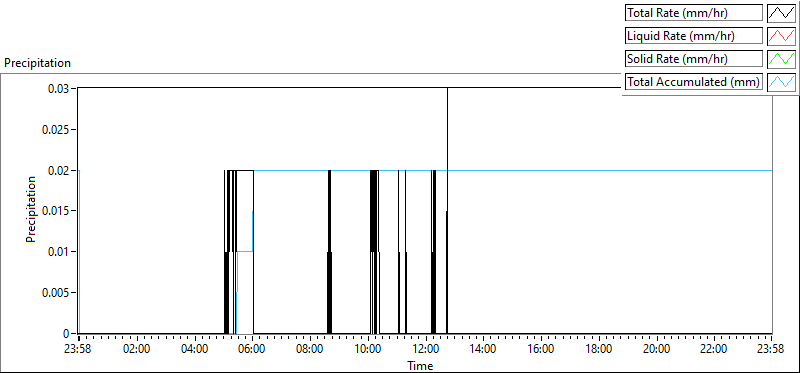Click the Precipitation graph title above the plot
The image size is (800, 373).
pyautogui.click(x=37, y=63)
